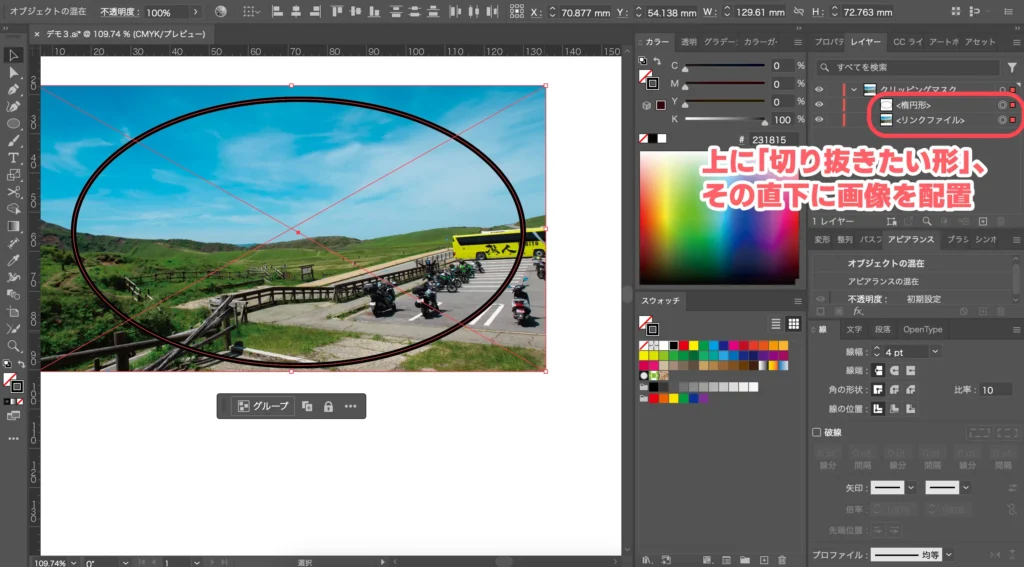Open the OpenType tab

tap(922, 329)
